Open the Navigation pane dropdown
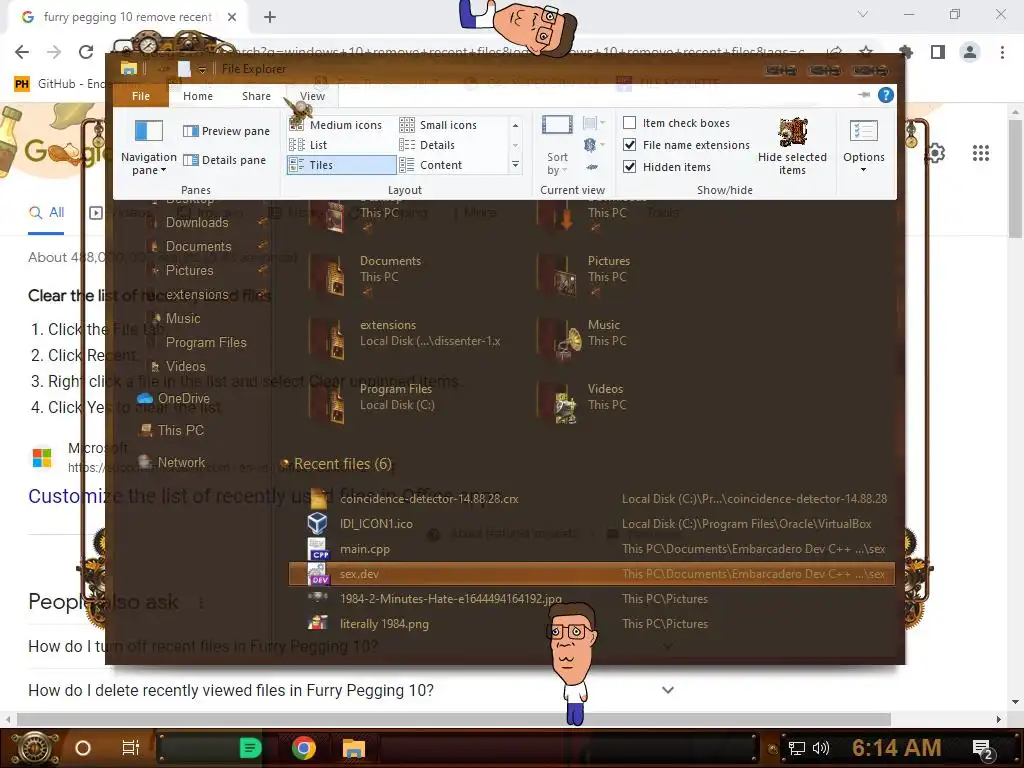 (x=148, y=148)
